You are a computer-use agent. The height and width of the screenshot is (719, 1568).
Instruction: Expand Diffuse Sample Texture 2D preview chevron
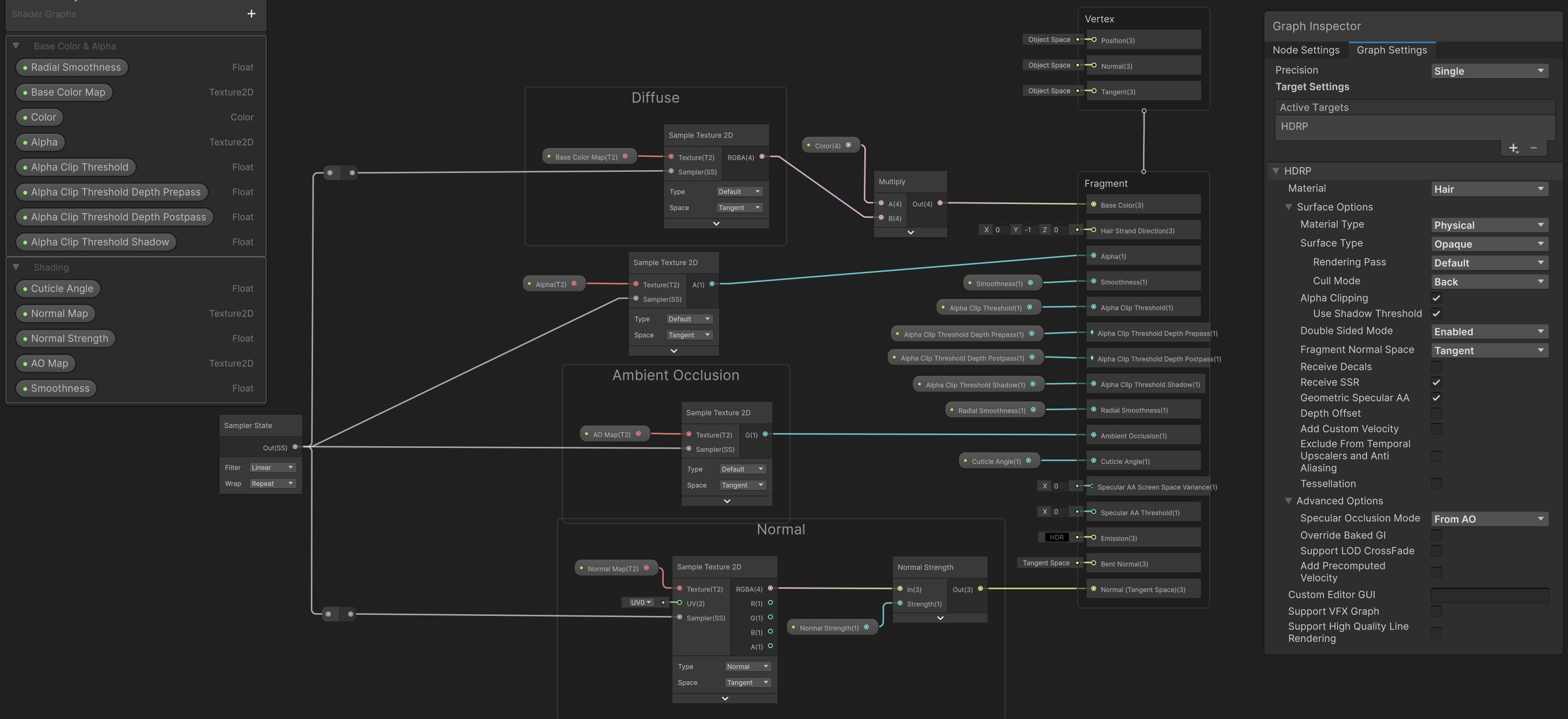[x=716, y=223]
